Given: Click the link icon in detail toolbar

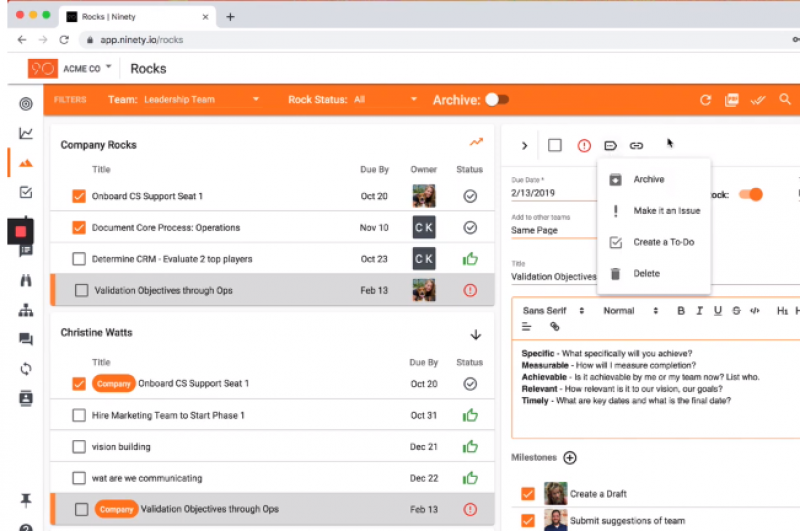Looking at the screenshot, I should (636, 146).
